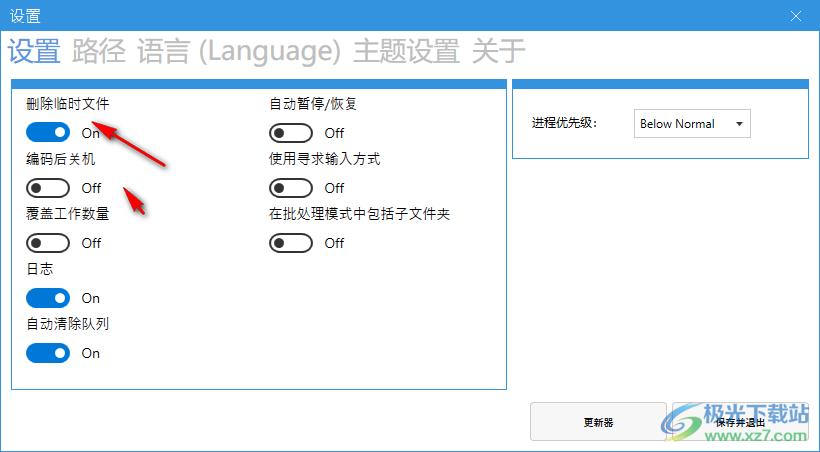Click the 编码后关机 label

tap(61, 159)
